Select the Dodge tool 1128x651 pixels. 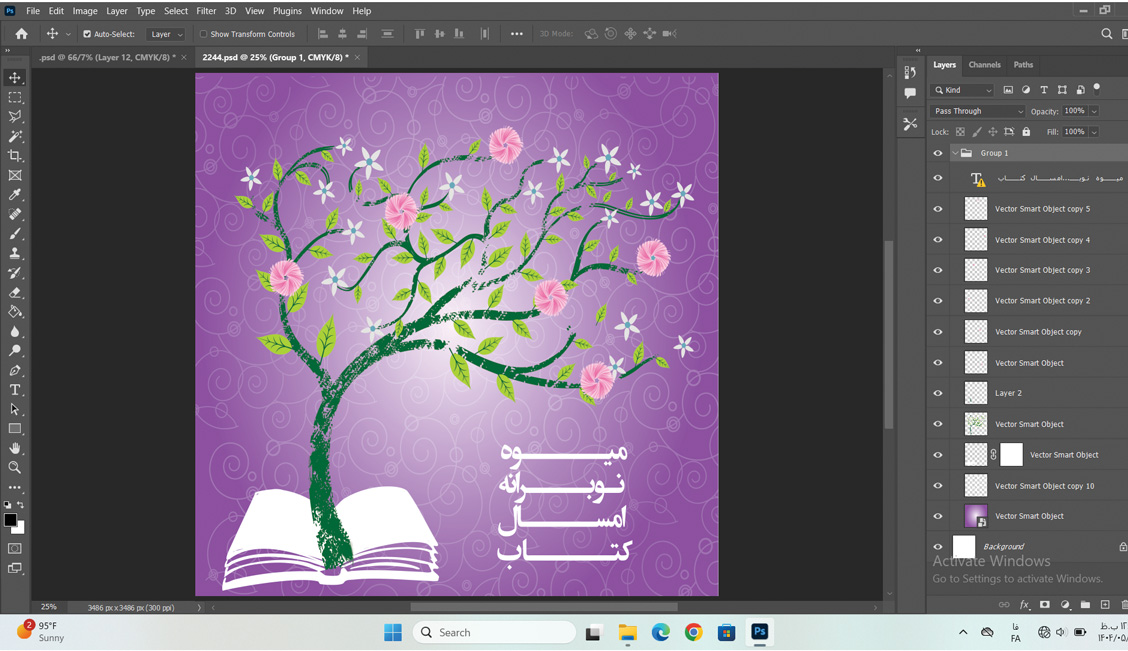click(14, 351)
